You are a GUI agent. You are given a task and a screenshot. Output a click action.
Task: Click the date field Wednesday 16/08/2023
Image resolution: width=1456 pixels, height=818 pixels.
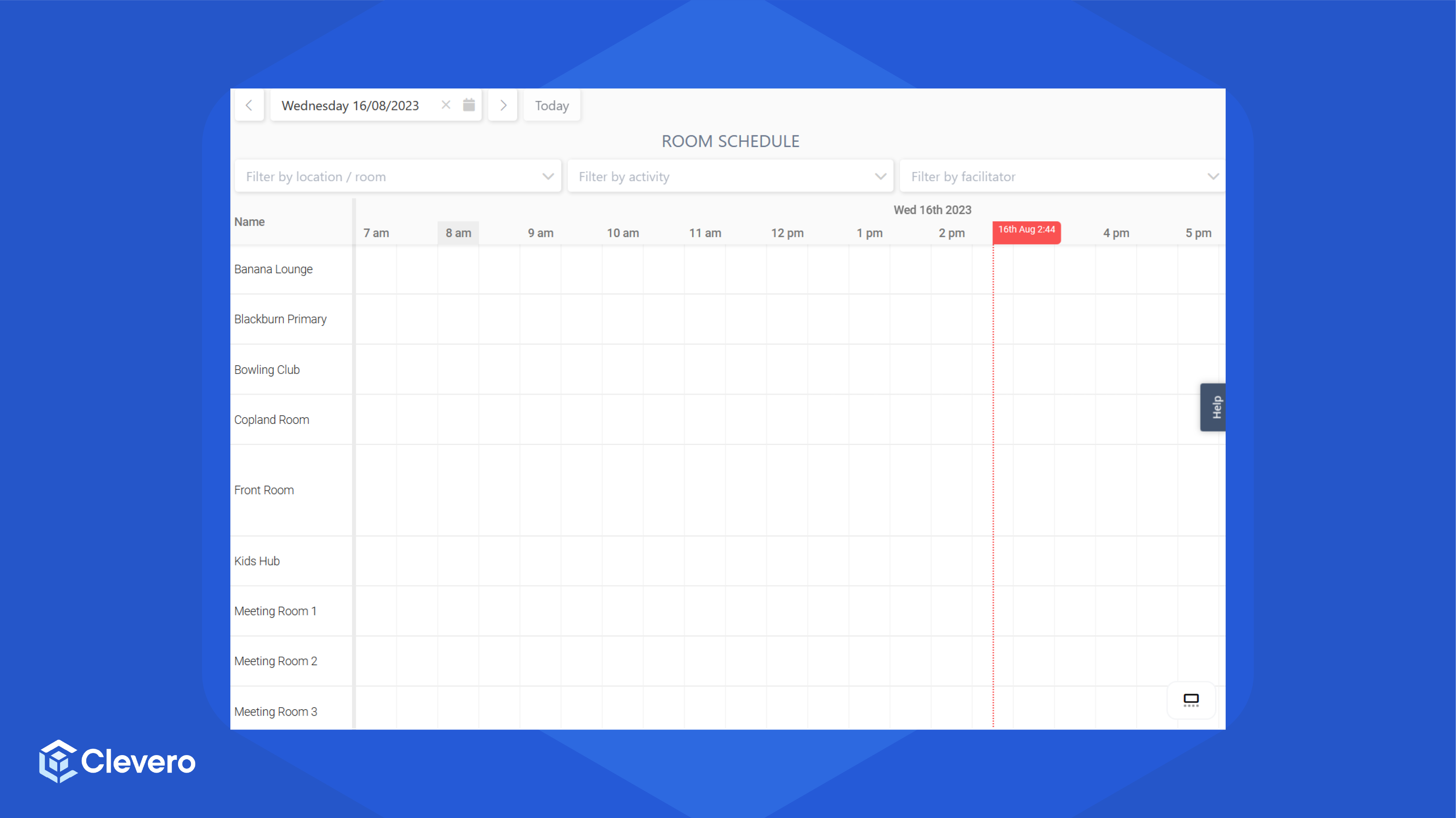coord(350,106)
